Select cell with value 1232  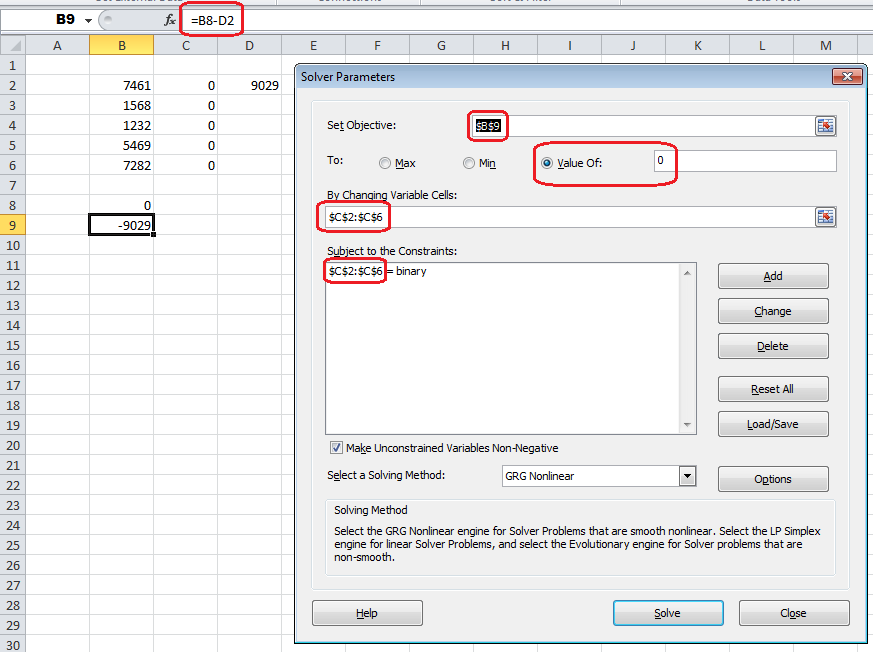click(121, 126)
